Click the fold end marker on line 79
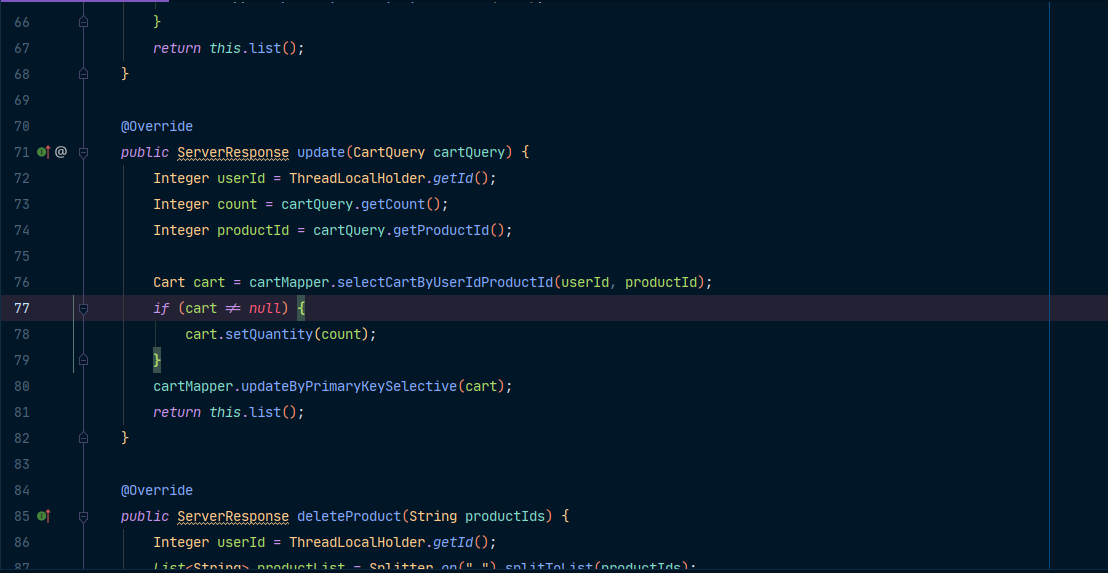This screenshot has width=1108, height=573. [x=84, y=360]
